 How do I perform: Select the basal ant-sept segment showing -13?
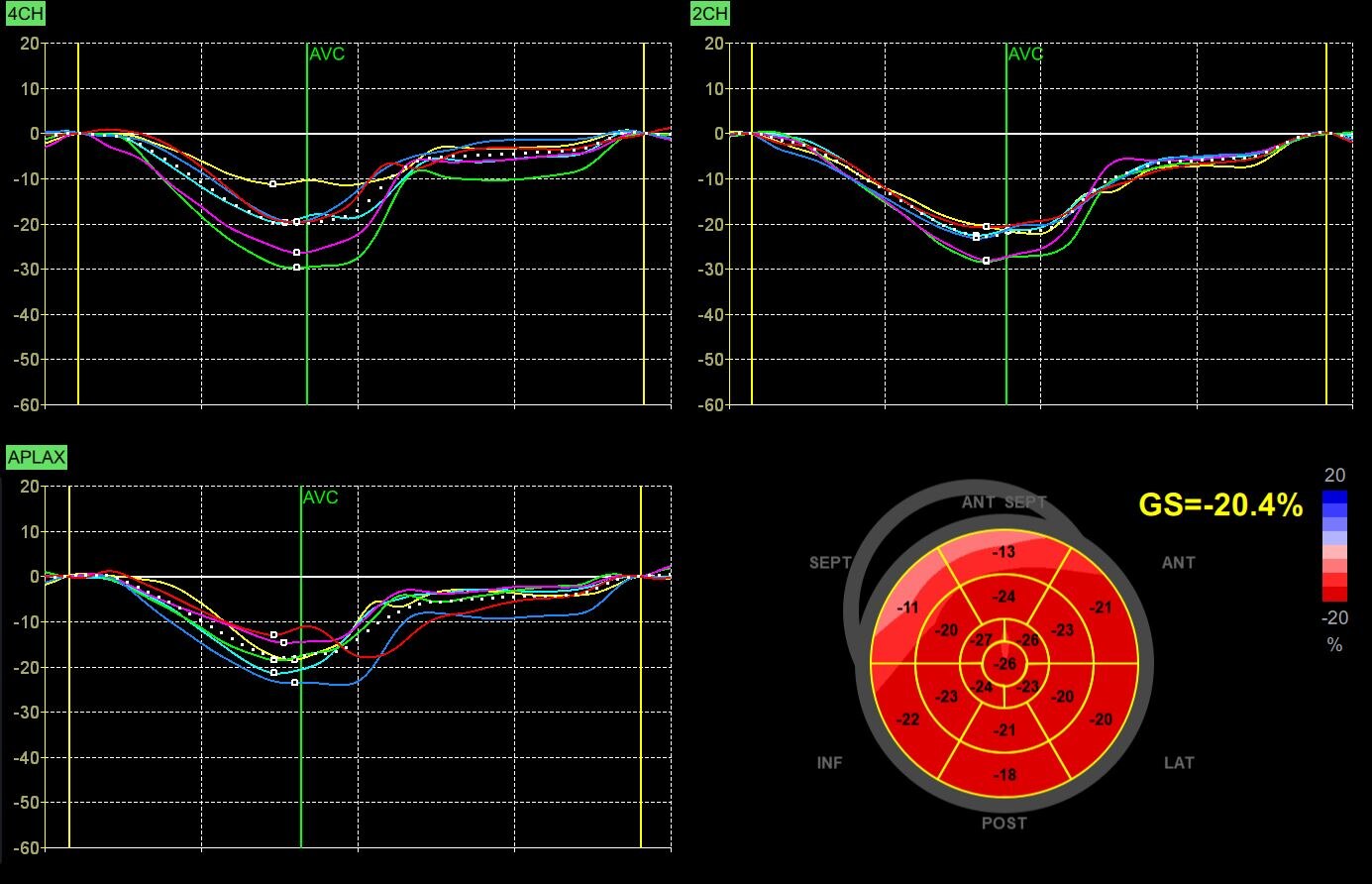1004,552
